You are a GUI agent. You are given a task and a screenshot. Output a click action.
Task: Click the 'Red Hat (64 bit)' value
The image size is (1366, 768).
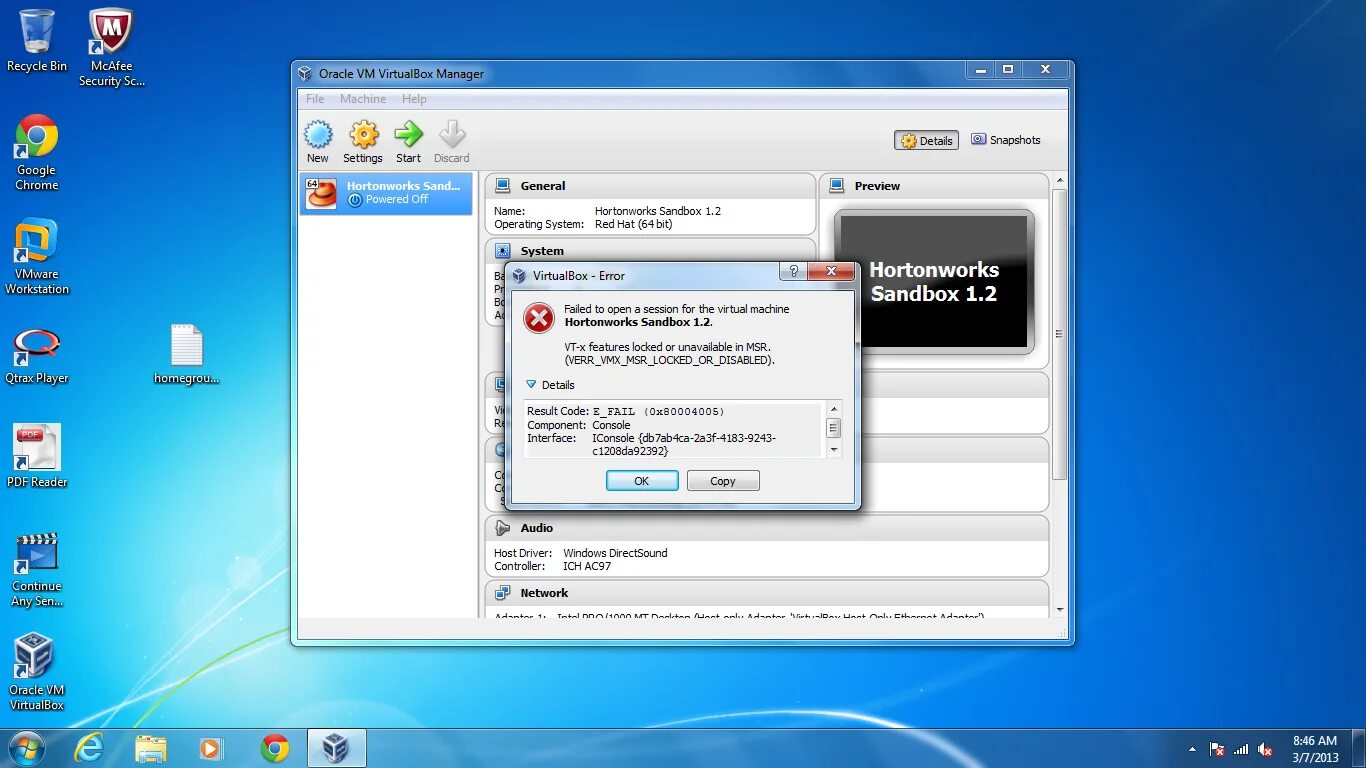pos(634,224)
